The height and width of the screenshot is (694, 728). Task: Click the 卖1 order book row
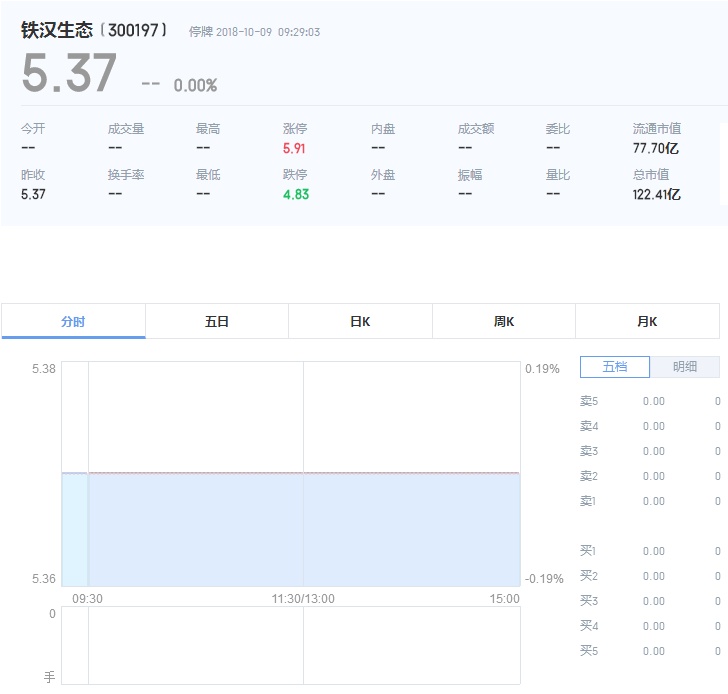(x=649, y=501)
